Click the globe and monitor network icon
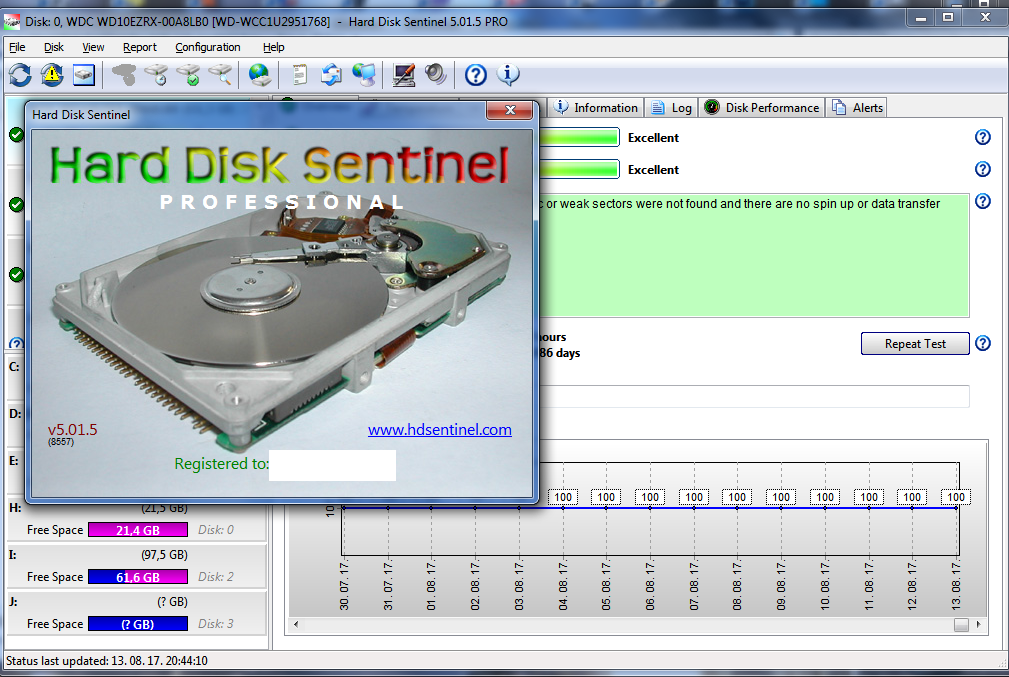Image resolution: width=1009 pixels, height=677 pixels. click(364, 75)
